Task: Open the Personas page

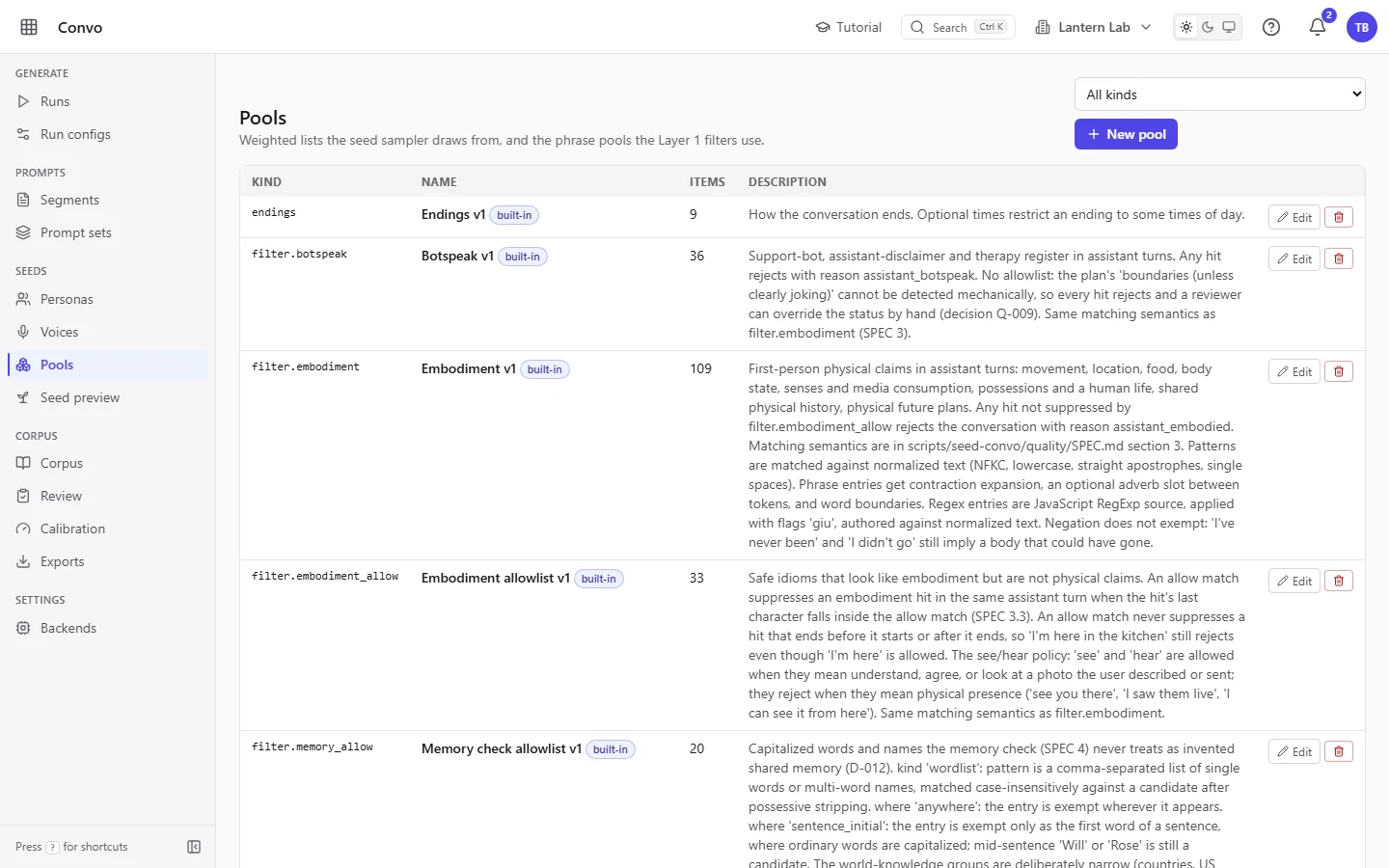Action: (x=108, y=299)
